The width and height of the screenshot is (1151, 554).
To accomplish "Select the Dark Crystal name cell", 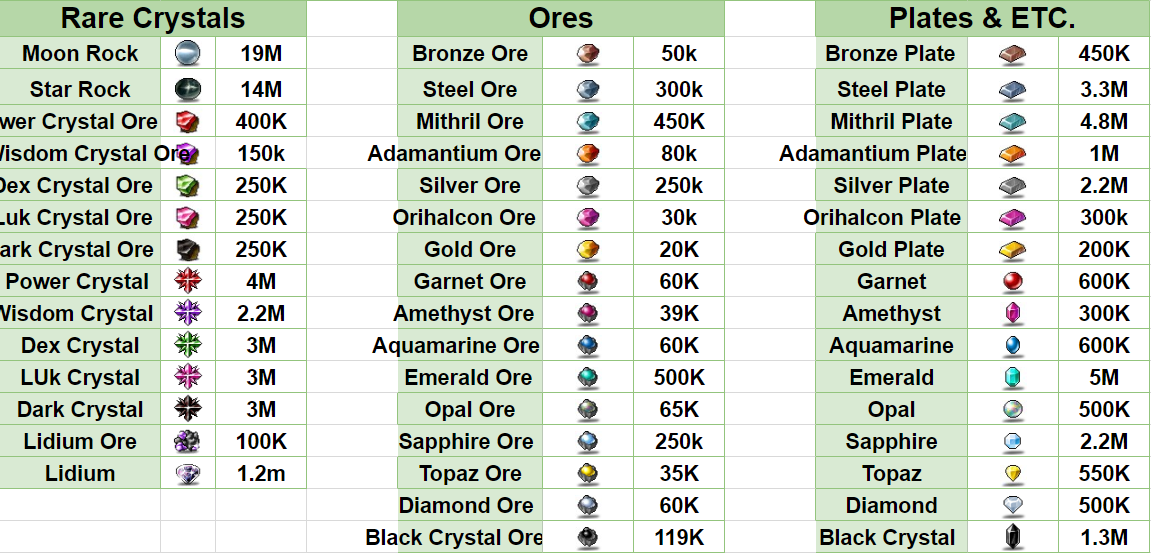I will point(80,409).
